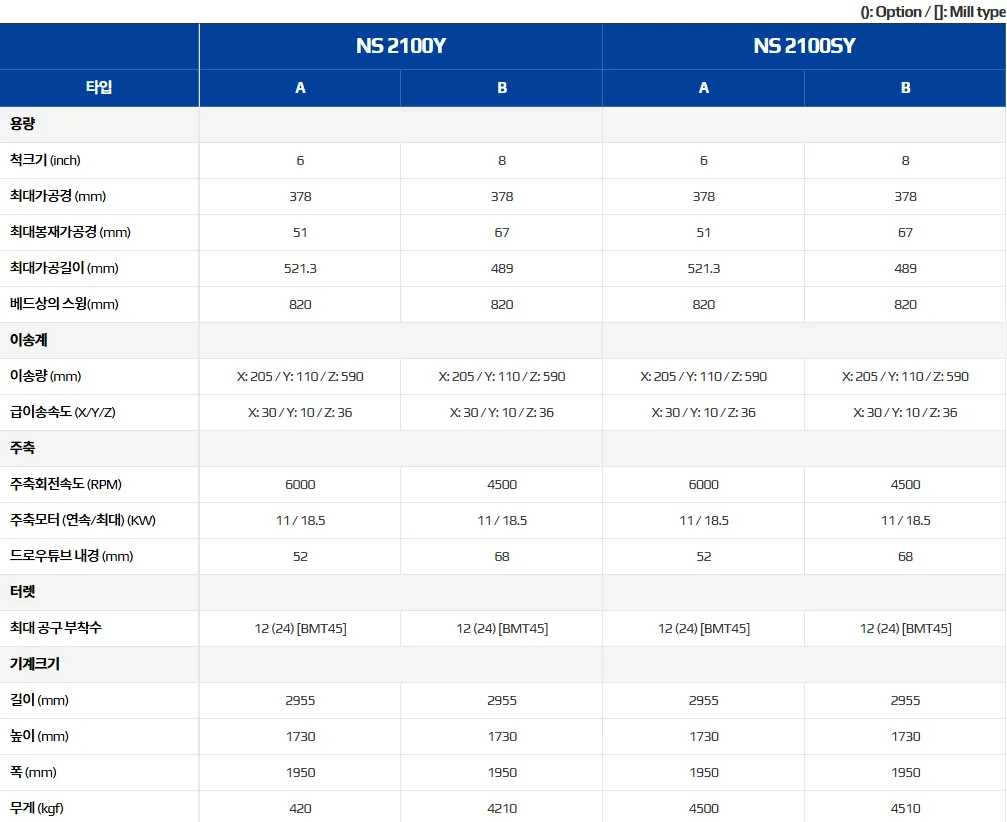Click the type A header under NS 2100SY
The width and height of the screenshot is (1007, 822).
tap(704, 88)
